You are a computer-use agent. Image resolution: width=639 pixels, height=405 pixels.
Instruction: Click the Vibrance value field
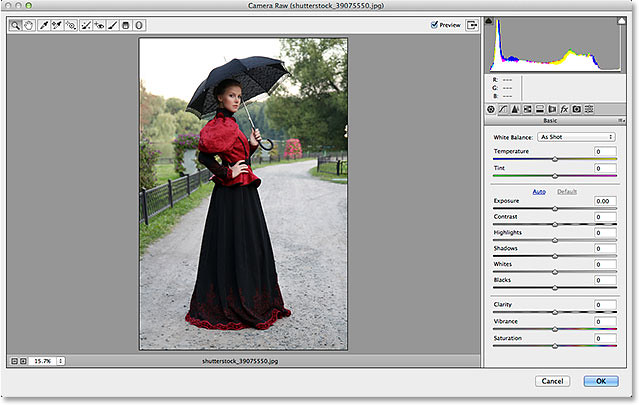click(x=605, y=321)
